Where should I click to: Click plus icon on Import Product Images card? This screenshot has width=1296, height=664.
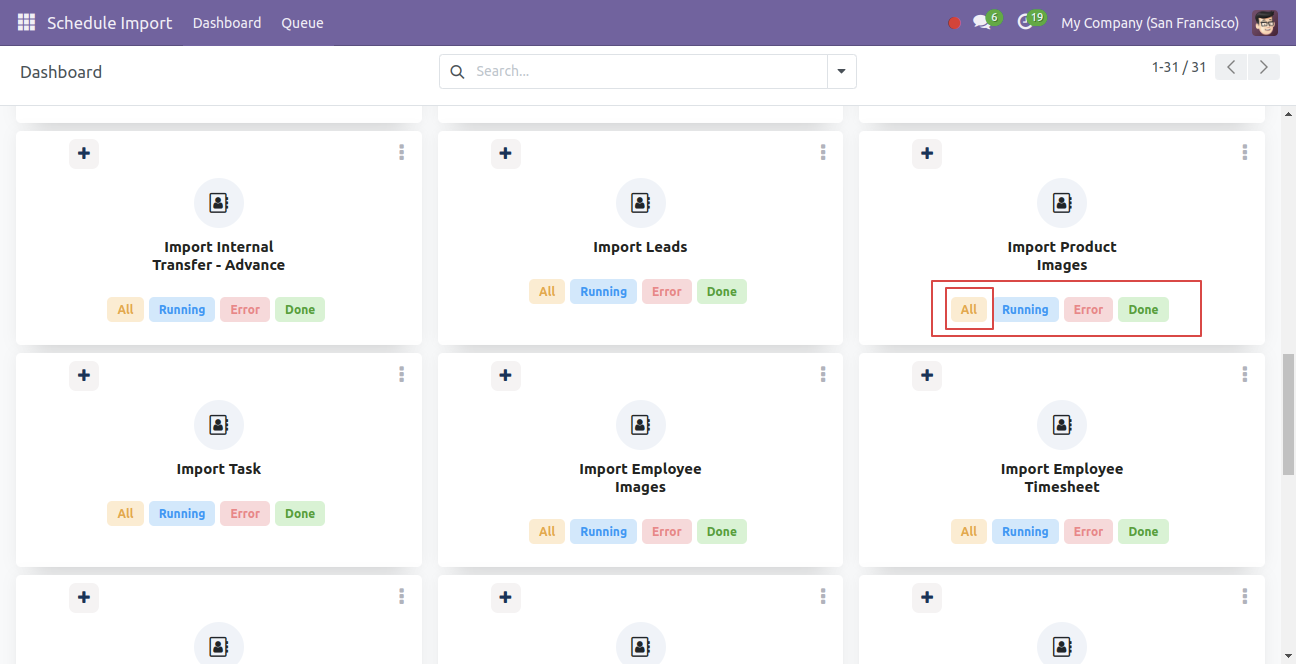click(x=927, y=153)
